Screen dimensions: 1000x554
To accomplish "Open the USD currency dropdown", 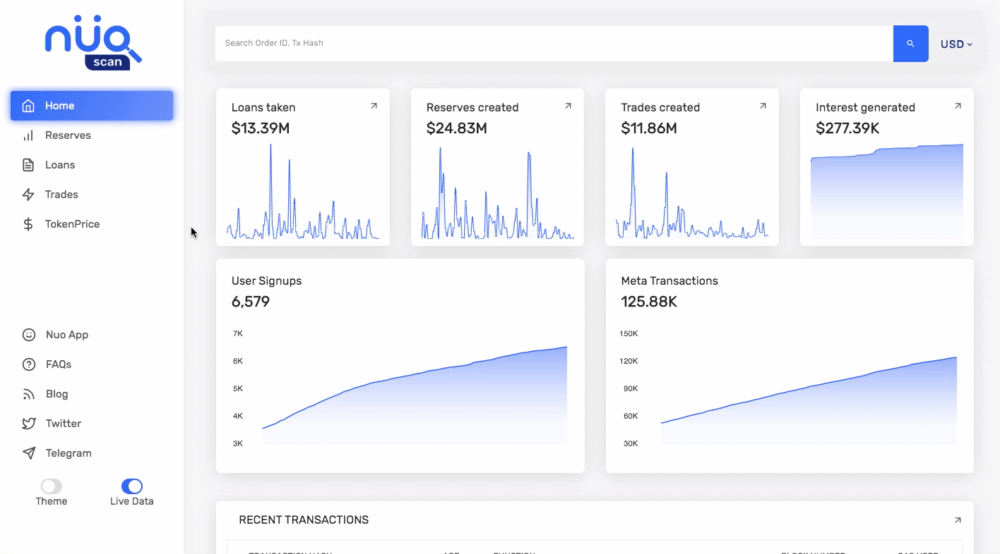I will tap(956, 44).
